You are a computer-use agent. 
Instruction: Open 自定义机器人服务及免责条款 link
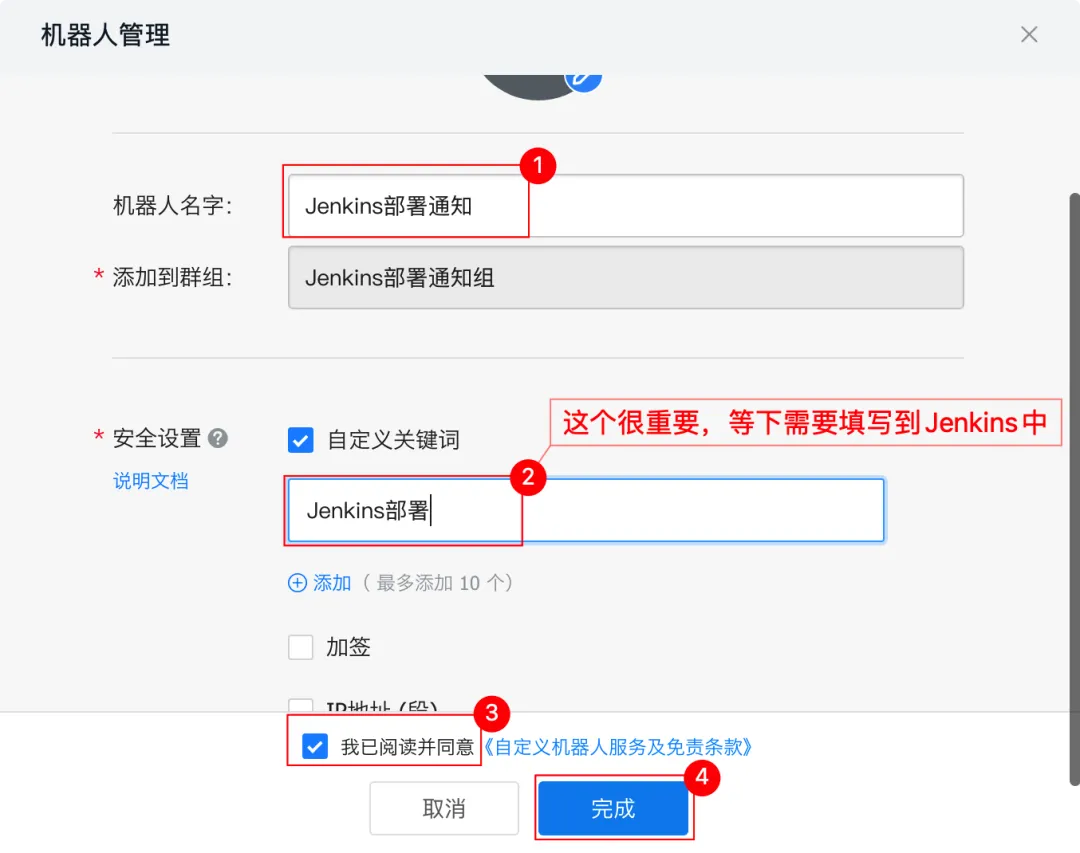(x=617, y=747)
